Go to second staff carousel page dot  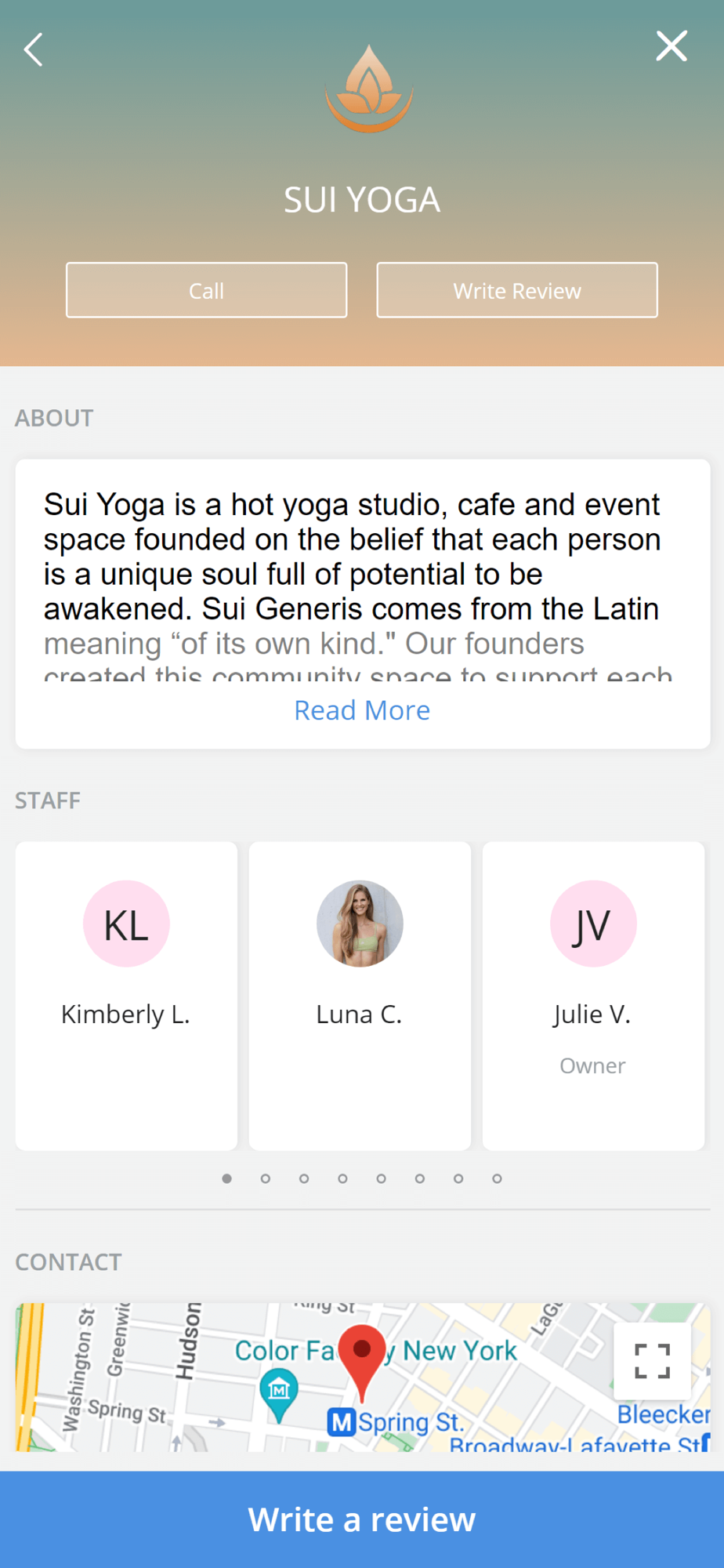tap(266, 1178)
